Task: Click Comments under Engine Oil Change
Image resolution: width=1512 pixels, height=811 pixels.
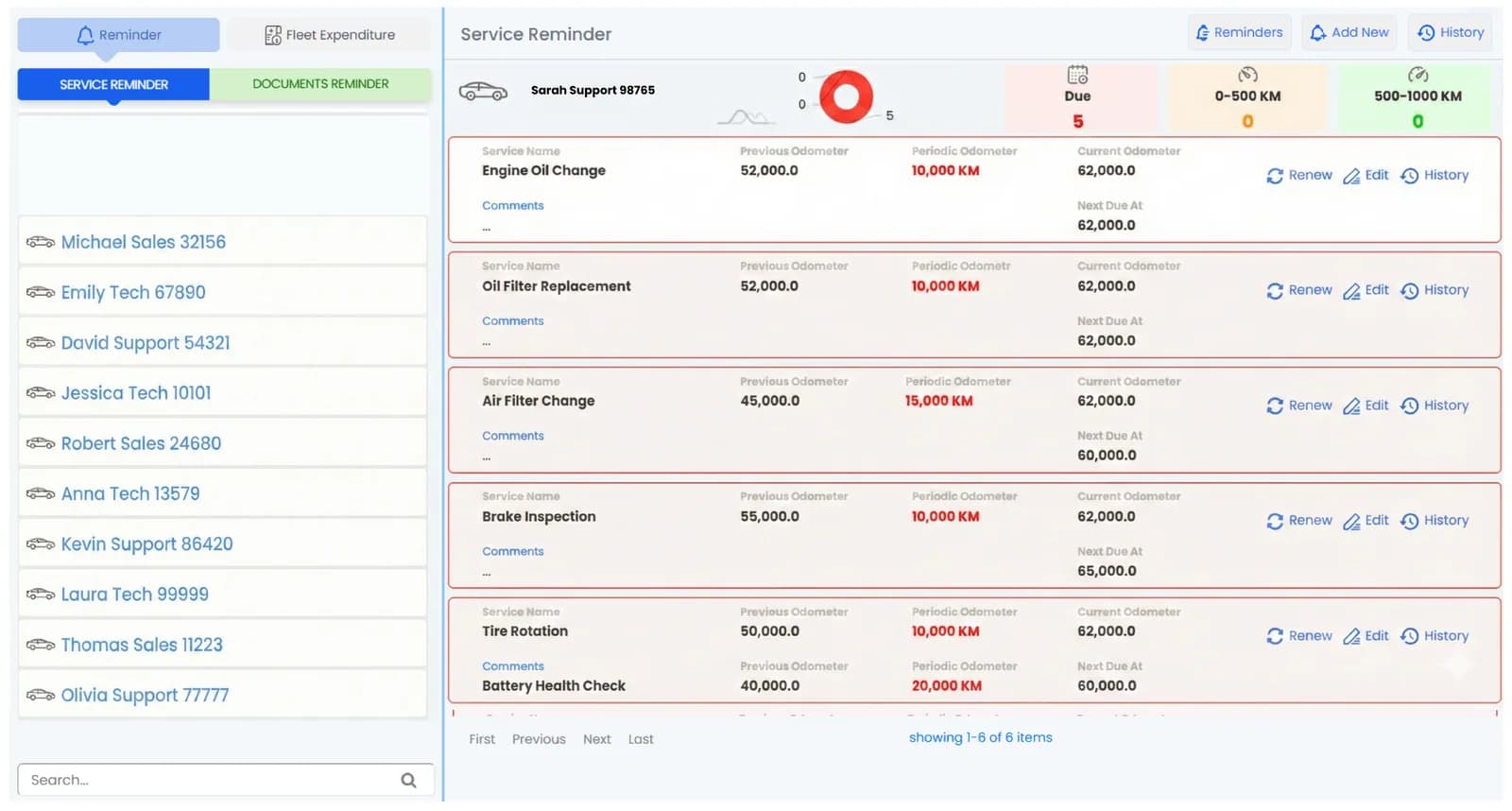Action: [513, 205]
